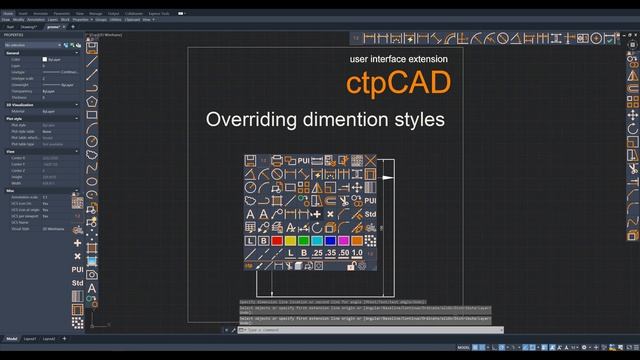Toggle the 'L' layer box in palette color row
Viewport: 640px width, 360px height.
point(250,241)
